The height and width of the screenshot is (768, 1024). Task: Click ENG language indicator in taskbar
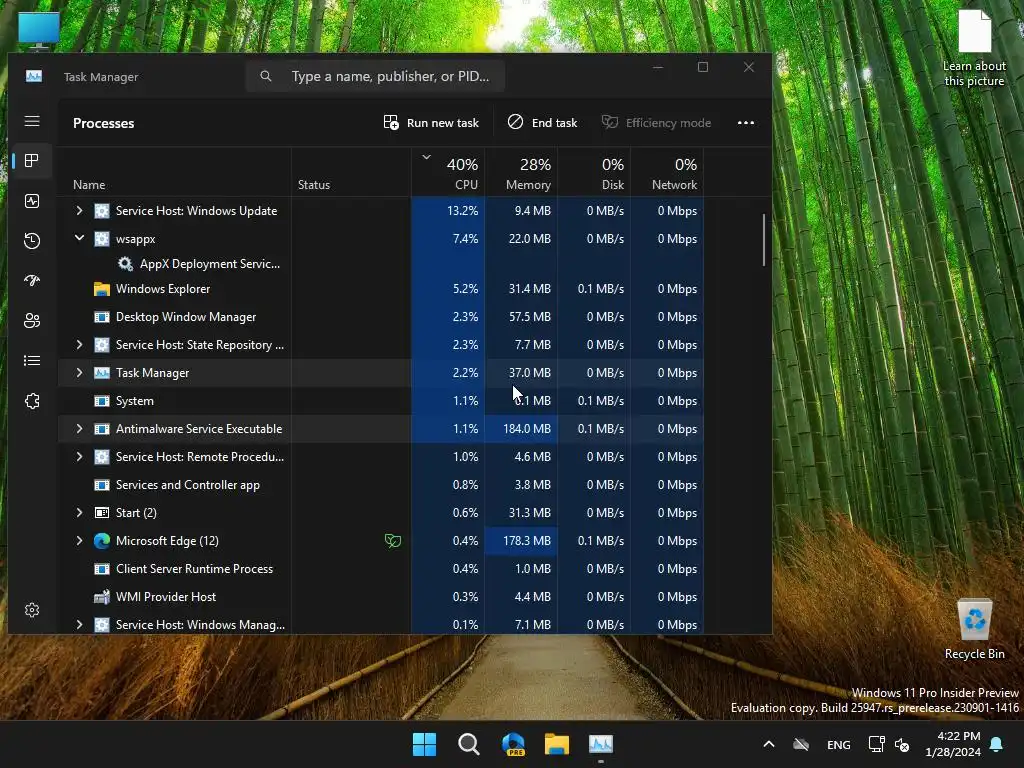pyautogui.click(x=839, y=744)
